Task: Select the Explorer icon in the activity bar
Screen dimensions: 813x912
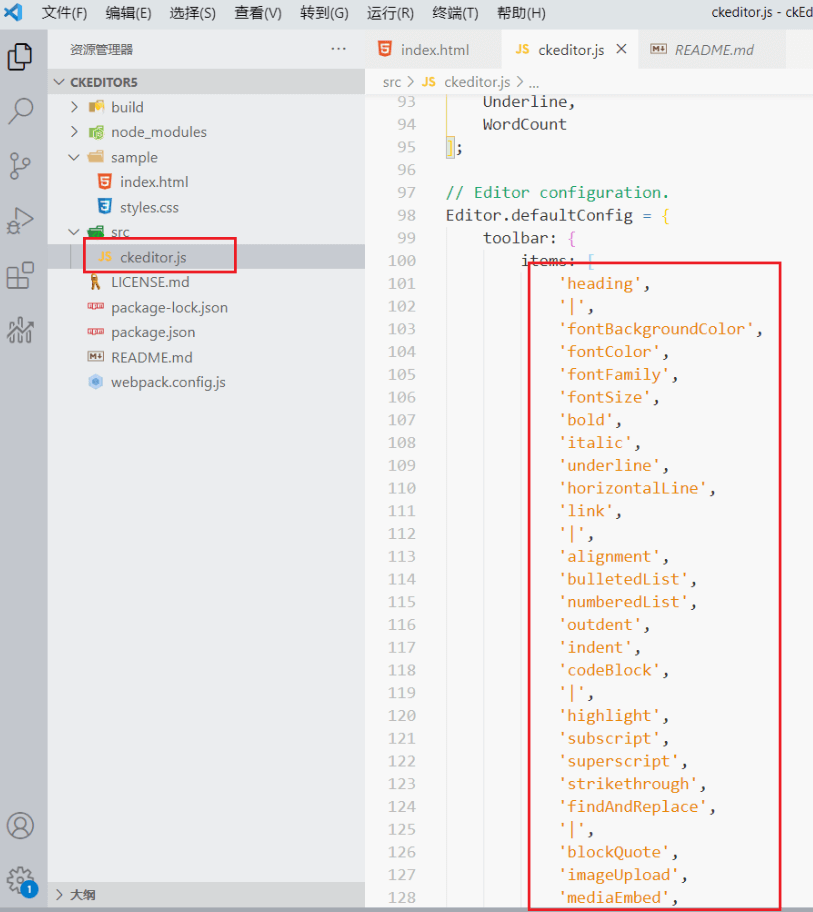Action: (x=21, y=57)
